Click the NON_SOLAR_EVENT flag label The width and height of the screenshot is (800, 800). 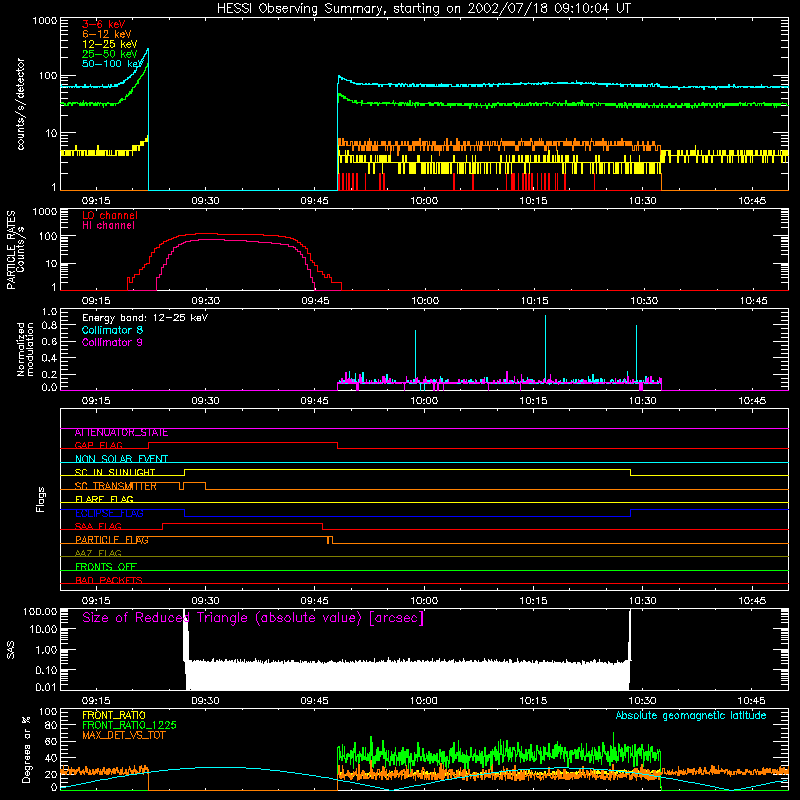tap(121, 459)
